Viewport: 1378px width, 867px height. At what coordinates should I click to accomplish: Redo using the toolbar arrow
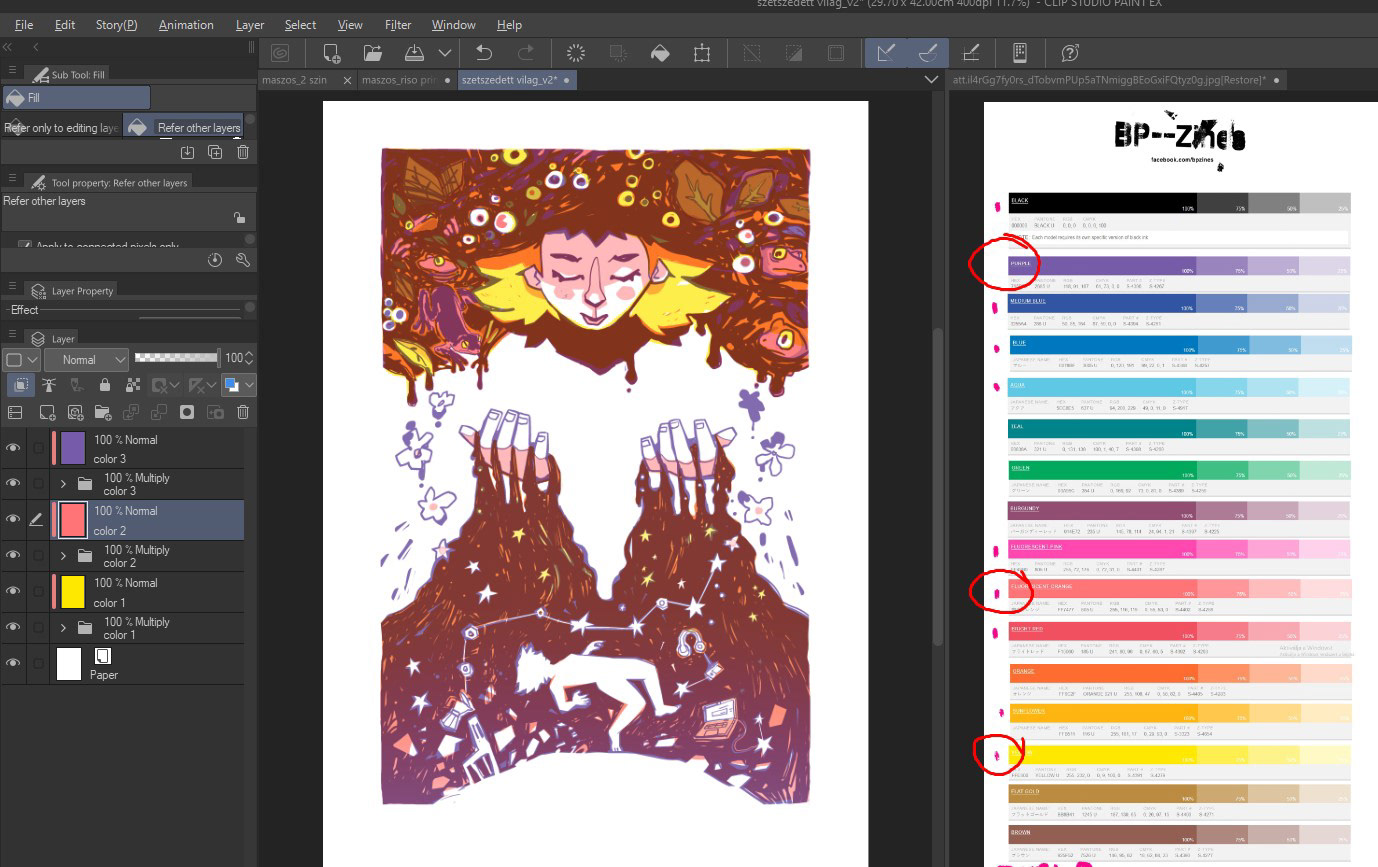[x=525, y=53]
